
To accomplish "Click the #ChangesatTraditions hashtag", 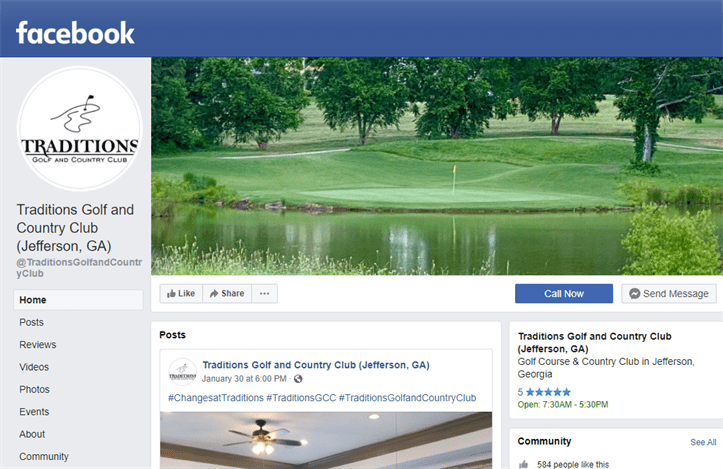I will point(216,398).
